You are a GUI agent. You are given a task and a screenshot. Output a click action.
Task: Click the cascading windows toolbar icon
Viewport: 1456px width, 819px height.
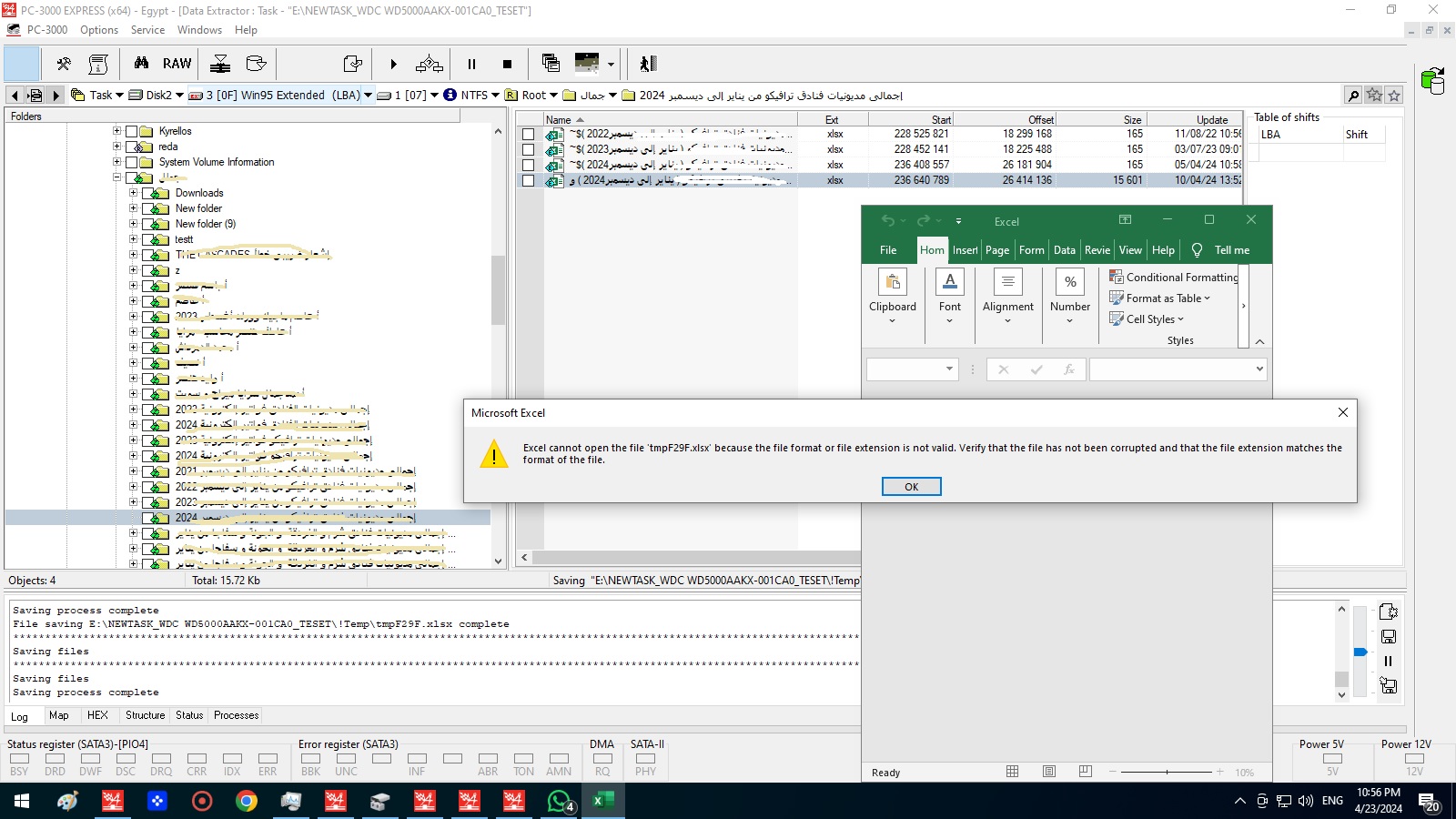click(x=551, y=63)
